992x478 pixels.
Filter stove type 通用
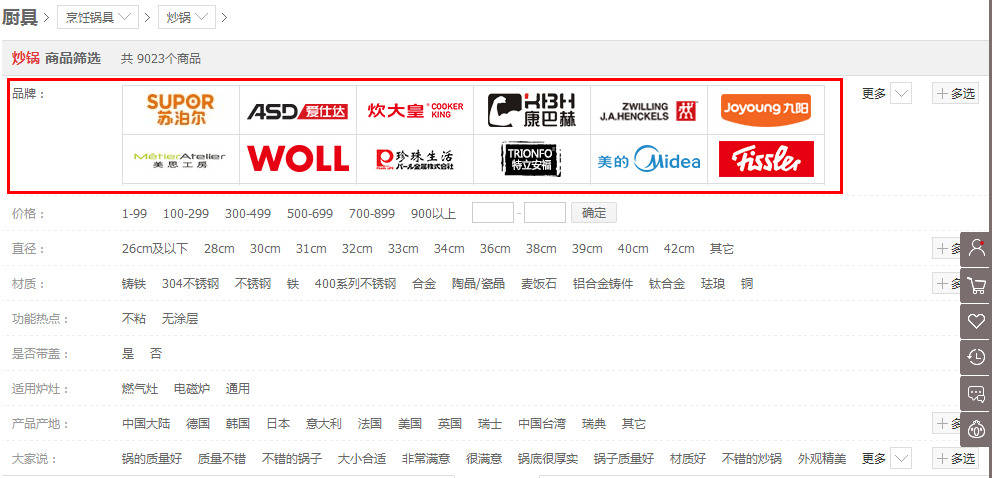tap(238, 389)
